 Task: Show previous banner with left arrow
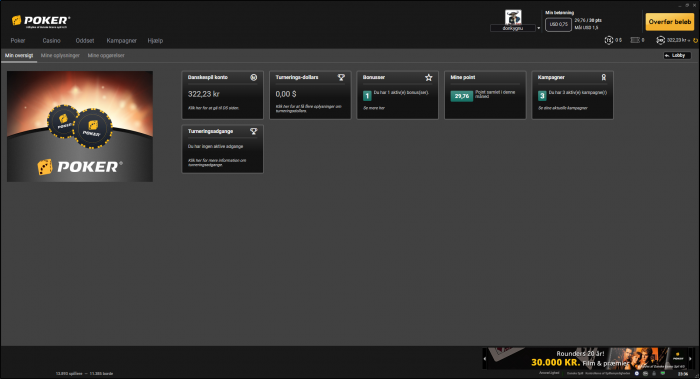point(485,358)
